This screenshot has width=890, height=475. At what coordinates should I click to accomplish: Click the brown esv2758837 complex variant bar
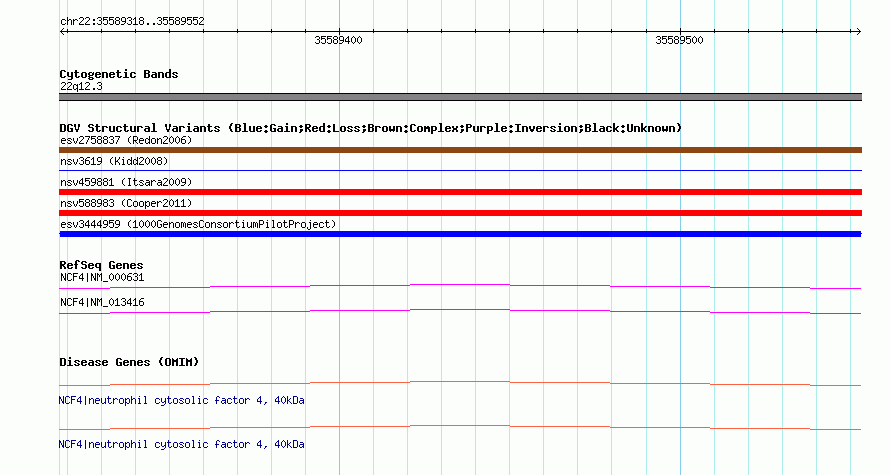(460, 150)
